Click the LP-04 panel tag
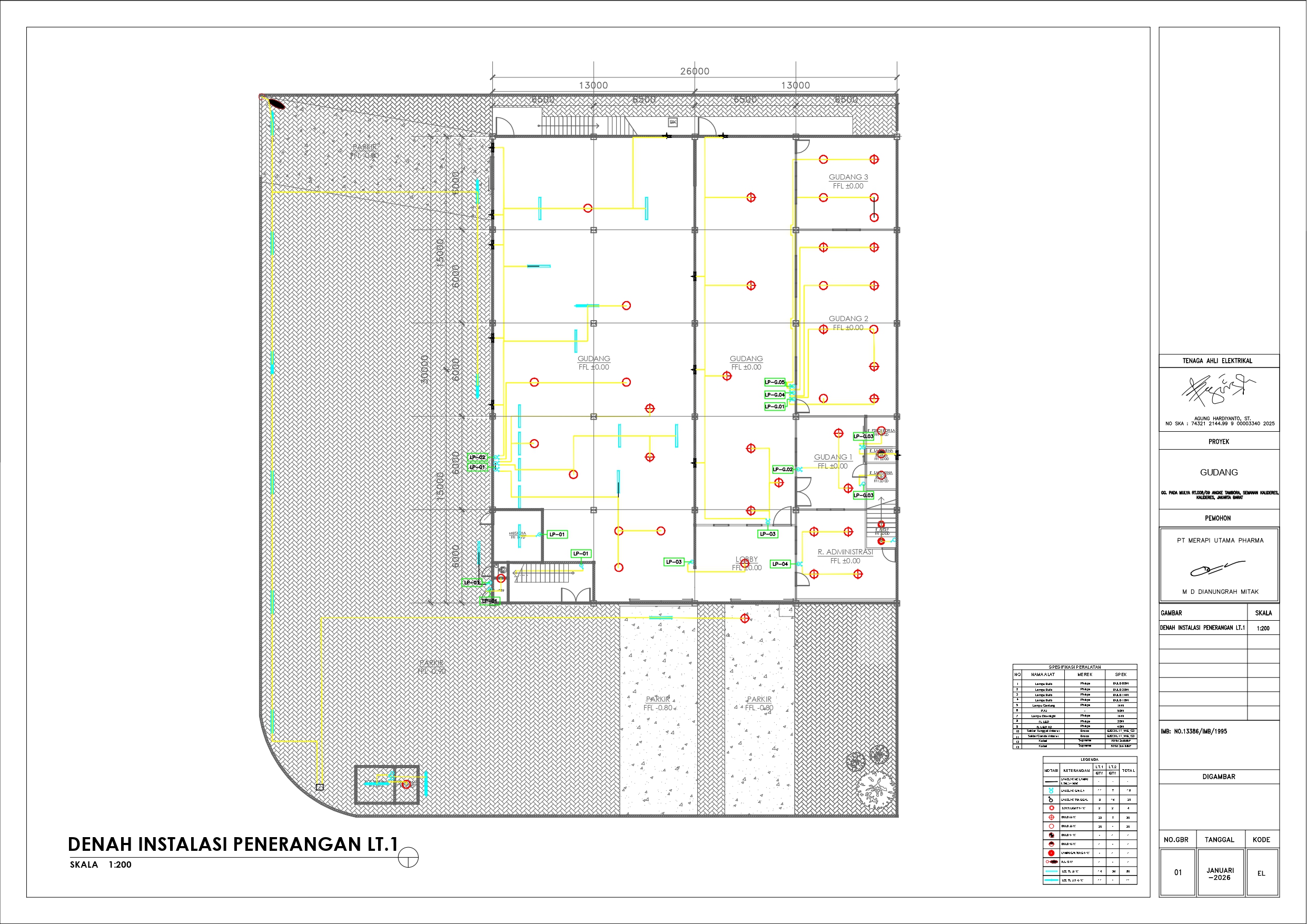 tap(780, 564)
